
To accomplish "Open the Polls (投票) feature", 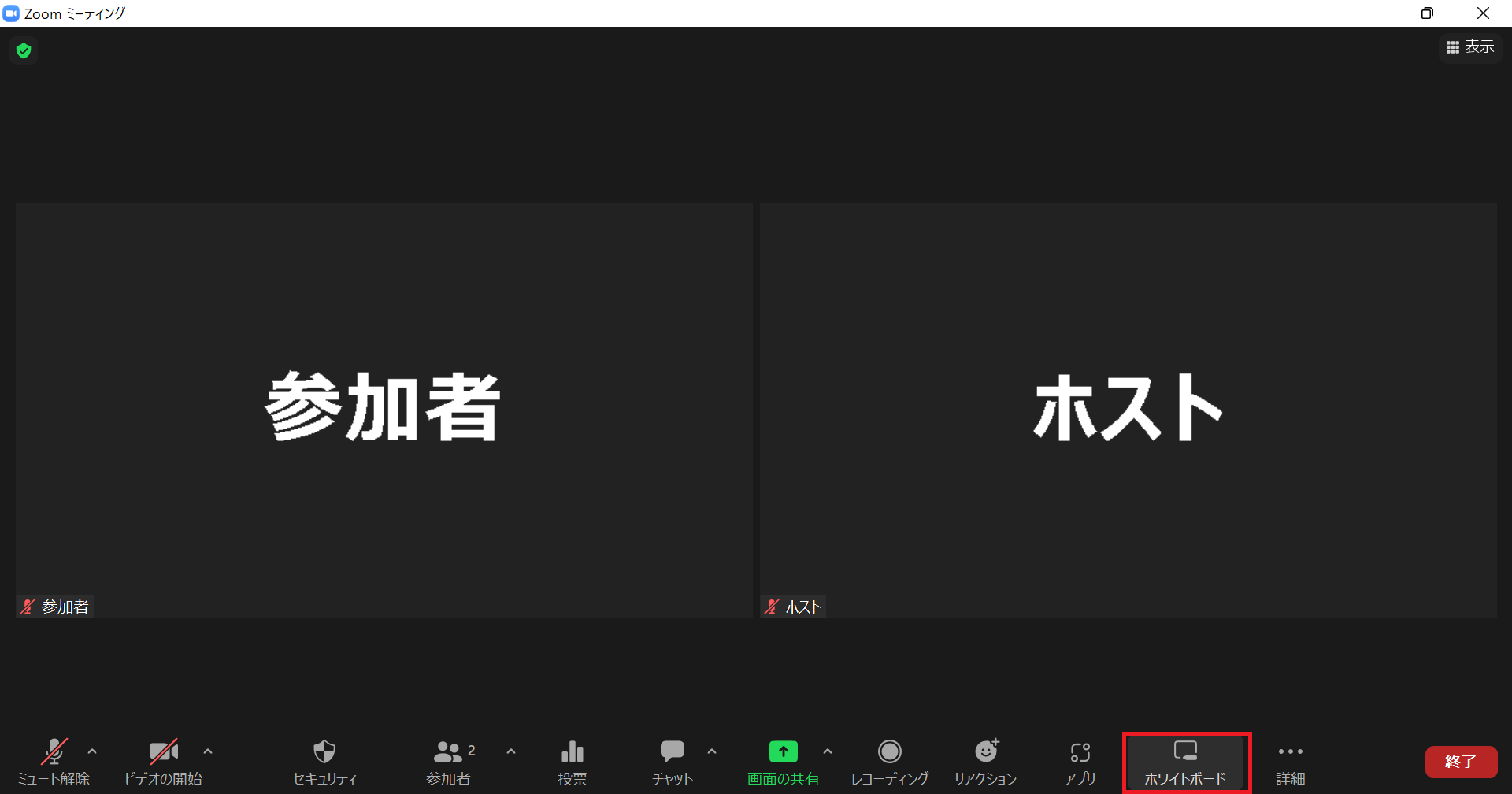I will 573,761.
